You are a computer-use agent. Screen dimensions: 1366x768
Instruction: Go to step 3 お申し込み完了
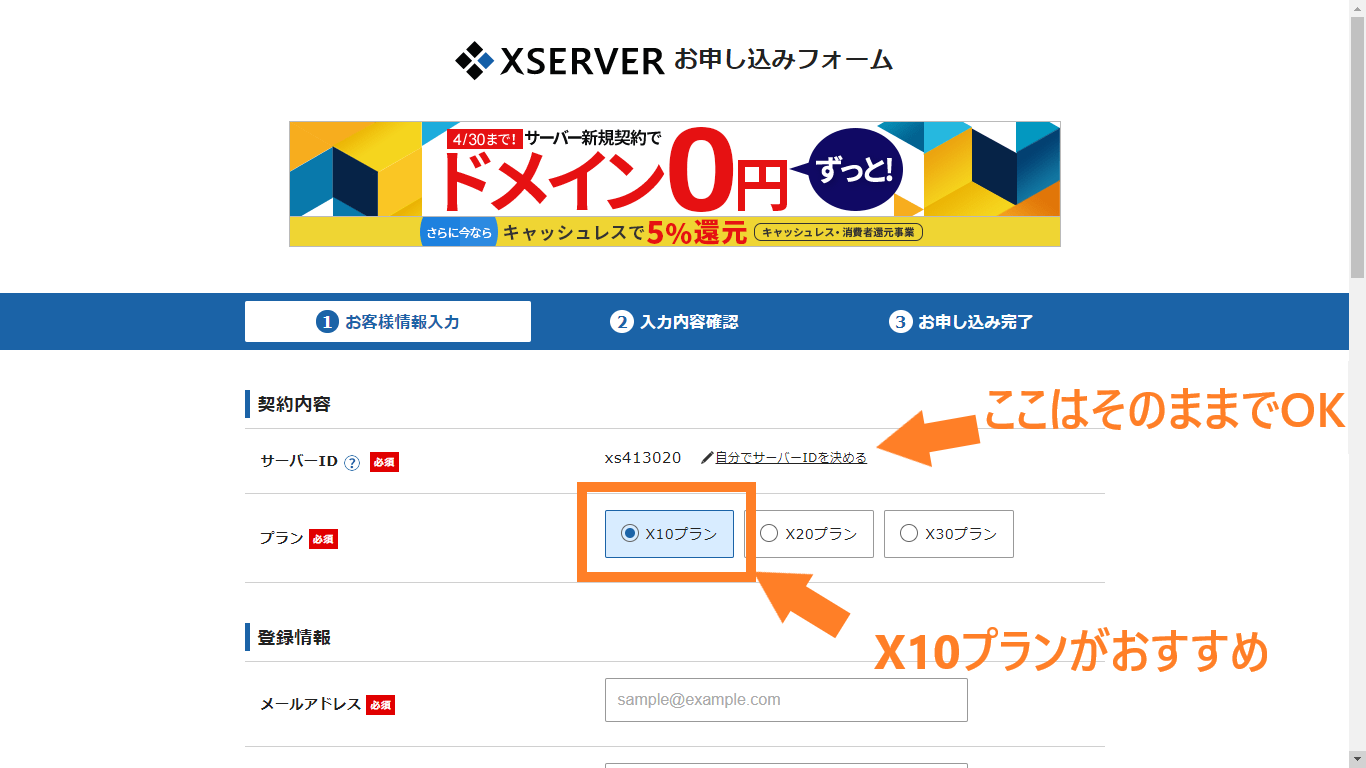click(961, 322)
